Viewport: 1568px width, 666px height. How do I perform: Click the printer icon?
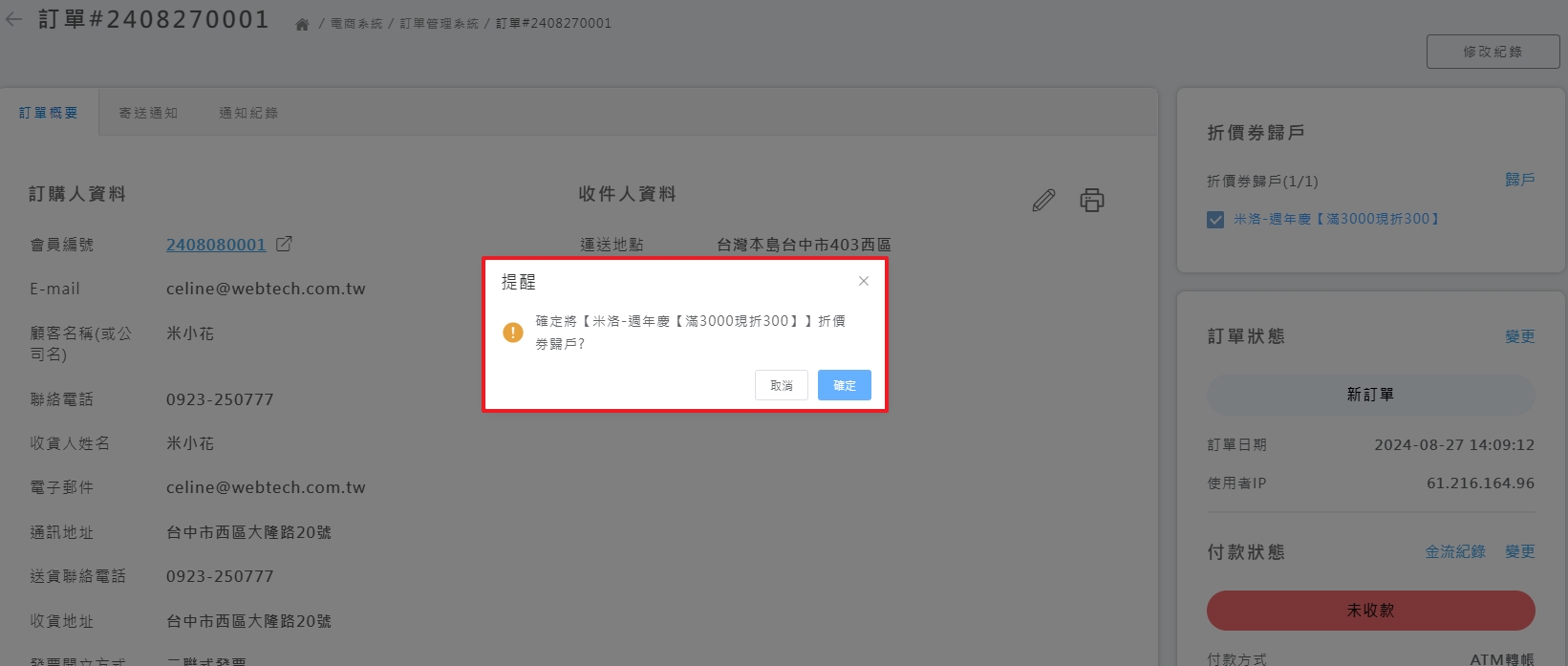pos(1091,200)
